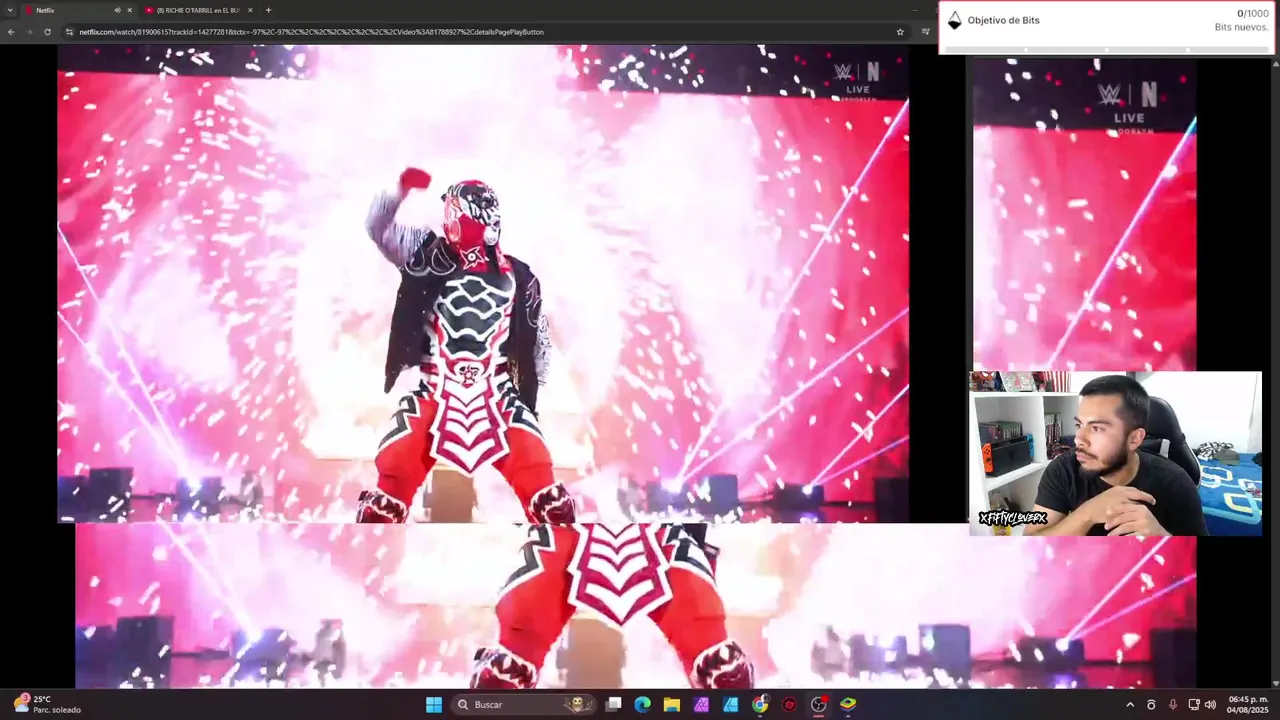Mute the Netflix tab audio icon
The width and height of the screenshot is (1280, 720).
pyautogui.click(x=117, y=10)
